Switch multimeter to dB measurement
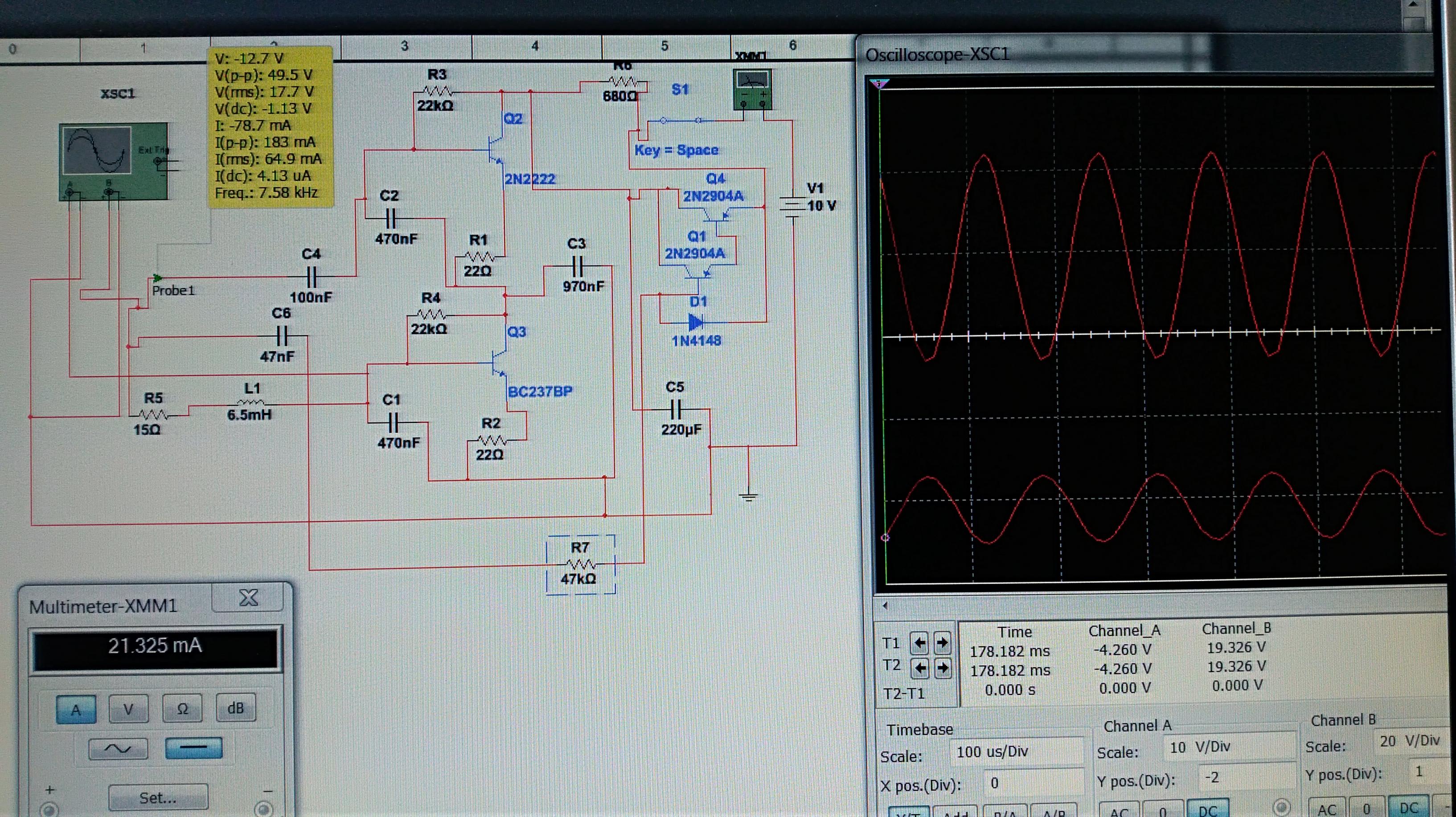1456x817 pixels. click(236, 708)
